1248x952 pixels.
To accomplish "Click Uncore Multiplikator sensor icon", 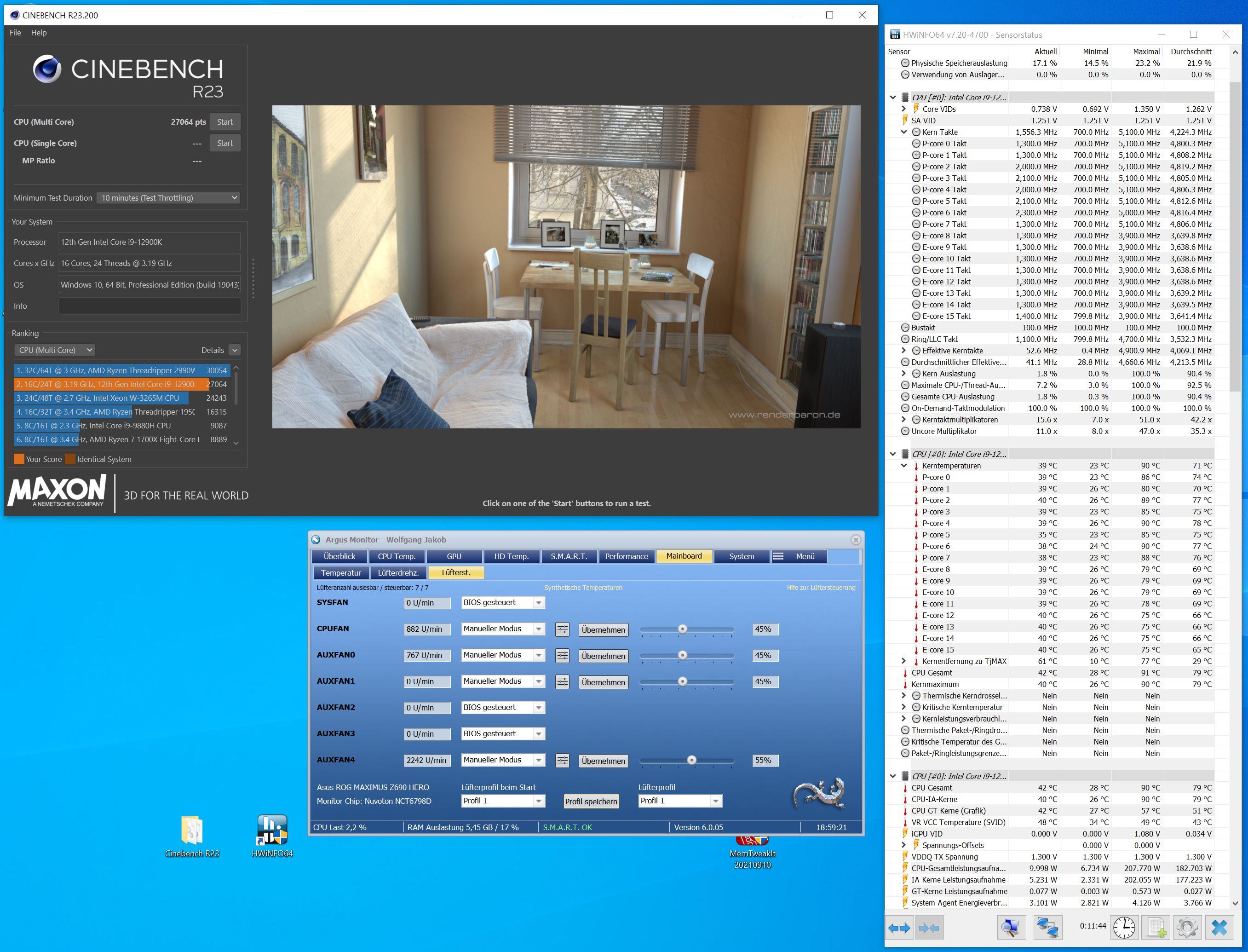I will [905, 431].
